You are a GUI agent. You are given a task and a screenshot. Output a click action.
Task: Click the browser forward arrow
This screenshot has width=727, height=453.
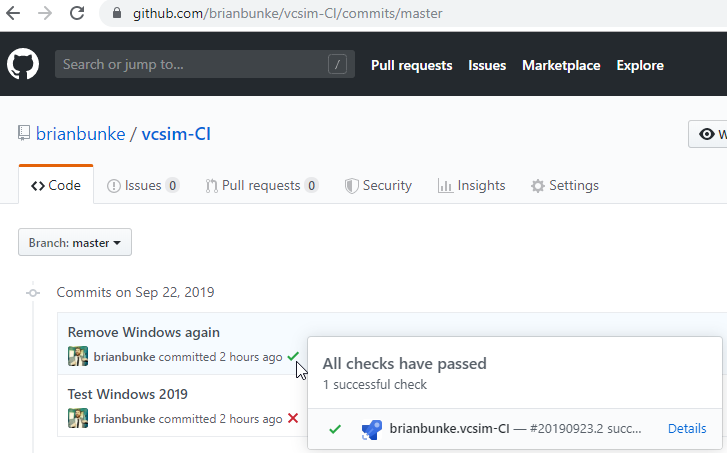click(x=46, y=14)
